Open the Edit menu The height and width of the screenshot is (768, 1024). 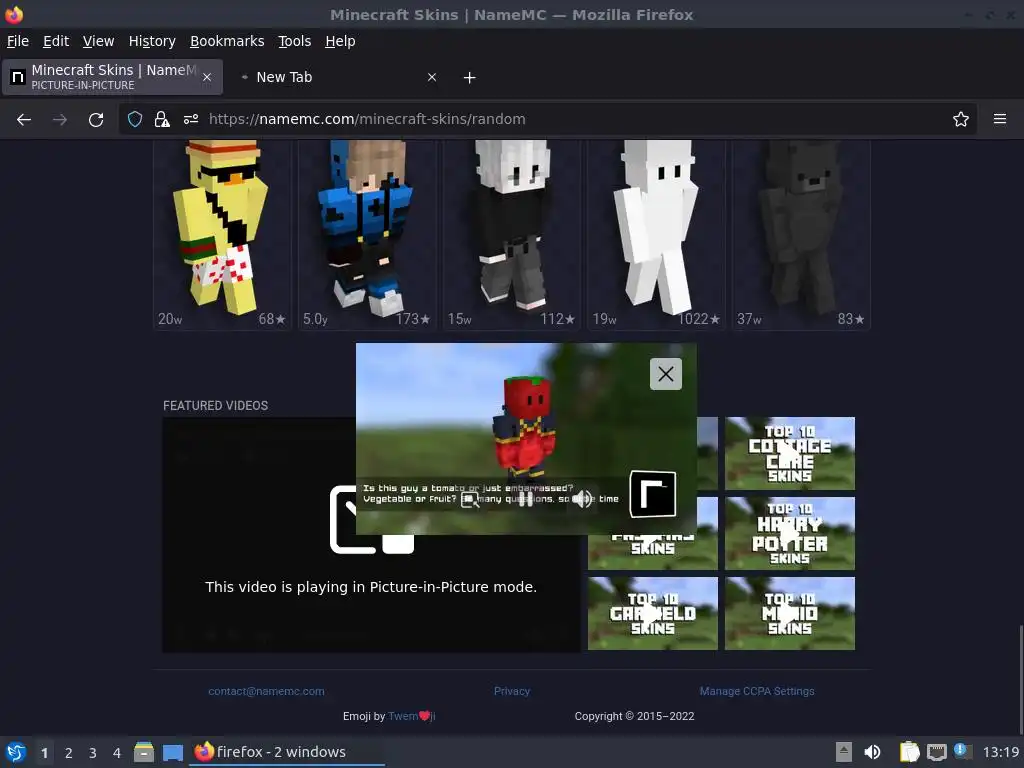[x=56, y=41]
